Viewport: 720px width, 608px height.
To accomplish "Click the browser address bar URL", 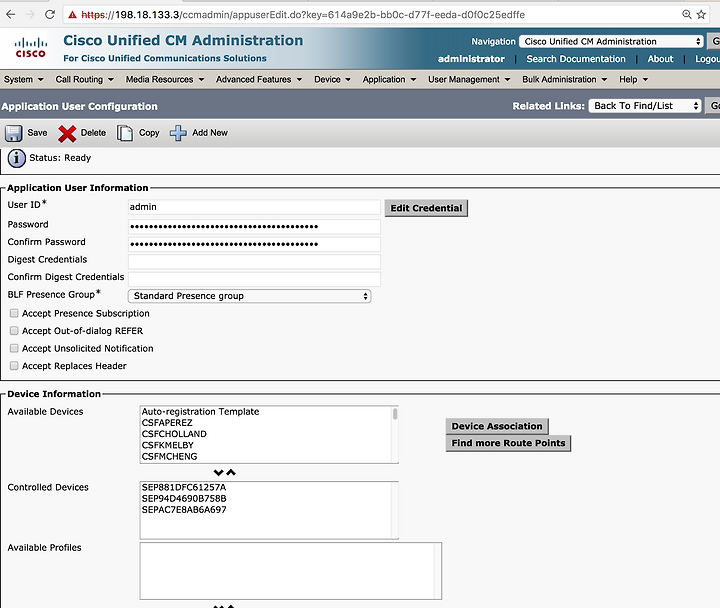I will coord(303,15).
